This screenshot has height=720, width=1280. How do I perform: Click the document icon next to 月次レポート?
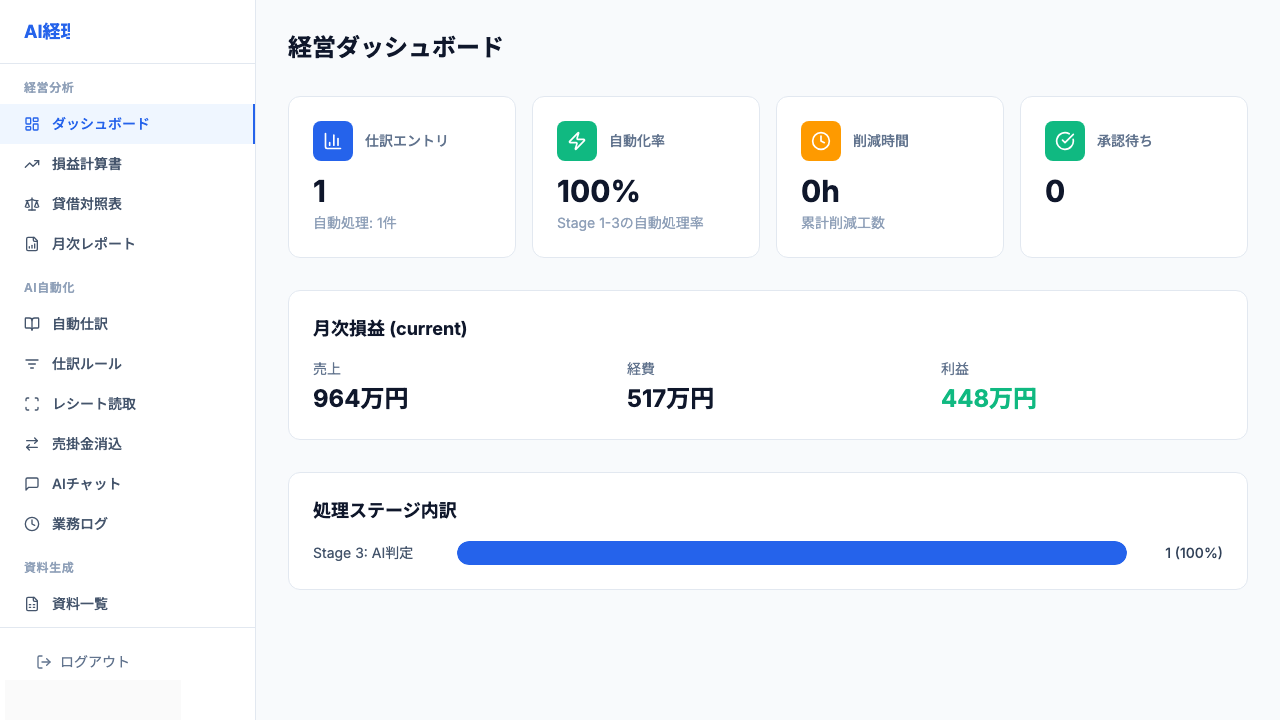click(33, 243)
